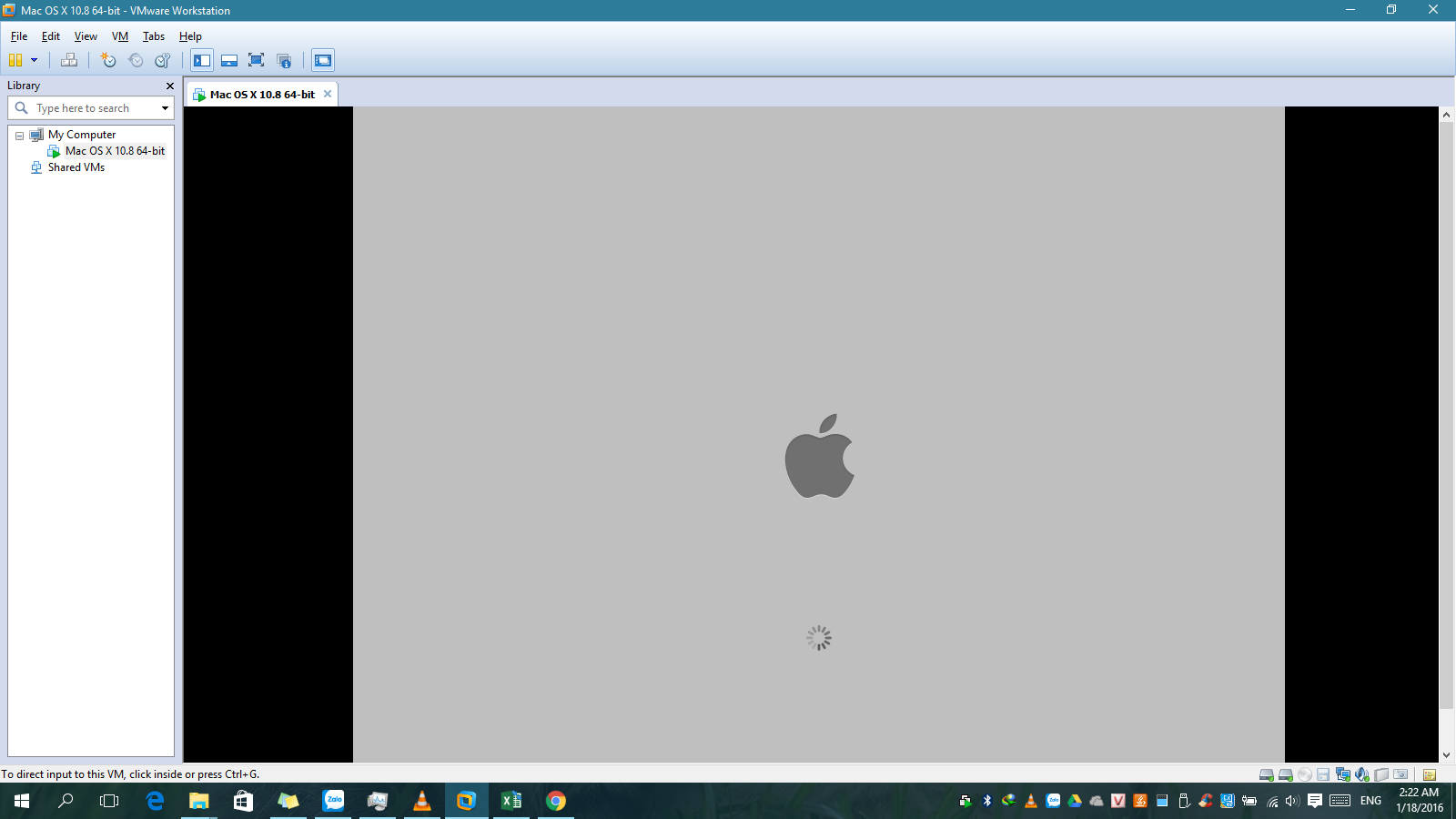Click Send Ctrl+Alt+Del toolbar icon
Screen dimensions: 1456x819
(x=69, y=60)
